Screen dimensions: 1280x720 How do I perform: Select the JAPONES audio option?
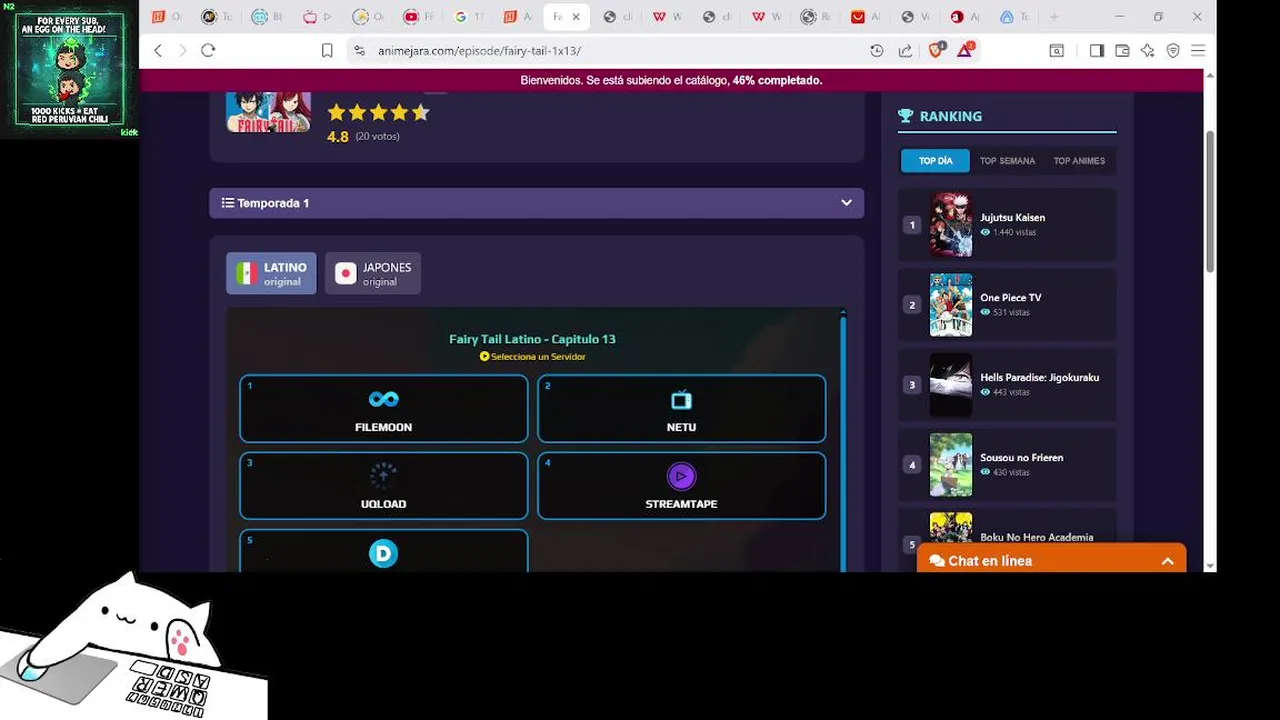pyautogui.click(x=373, y=273)
